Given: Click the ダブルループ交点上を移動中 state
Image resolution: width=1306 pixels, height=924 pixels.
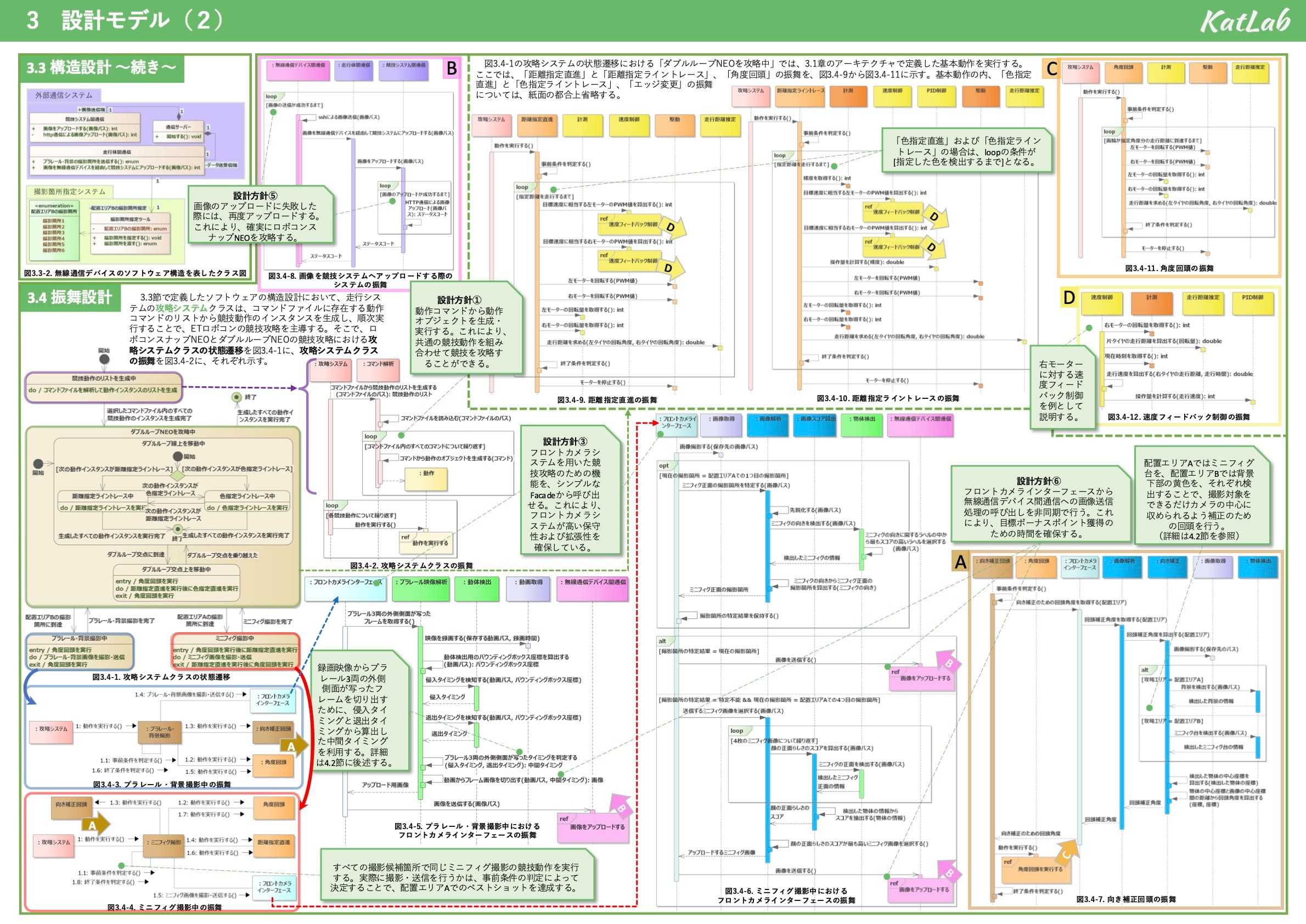Looking at the screenshot, I should [x=176, y=583].
